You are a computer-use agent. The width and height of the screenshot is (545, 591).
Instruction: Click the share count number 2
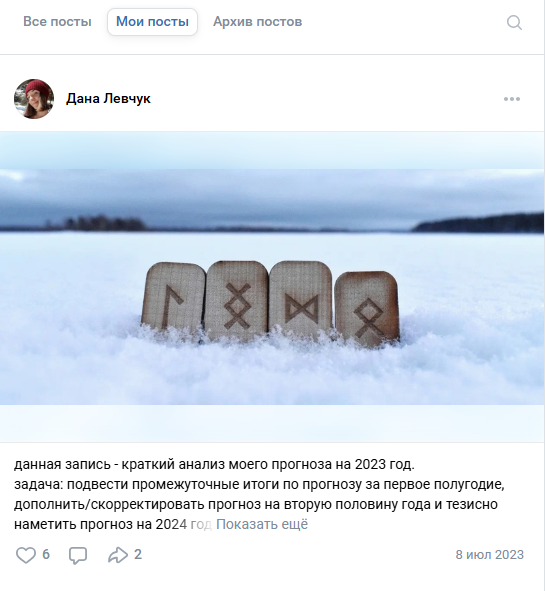[x=138, y=554]
